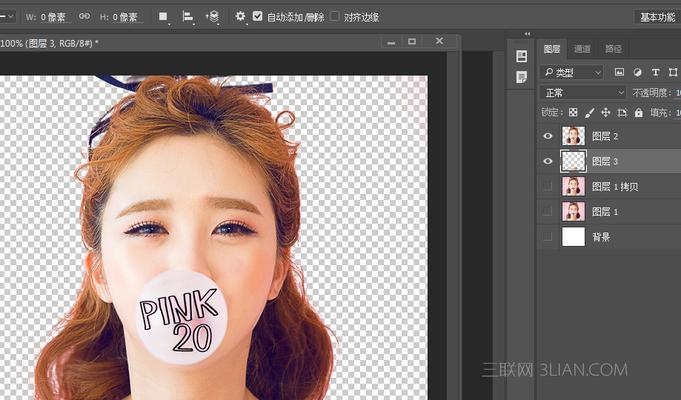The height and width of the screenshot is (400, 681).
Task: Select 图层 2 thumbnail
Action: coord(573,136)
